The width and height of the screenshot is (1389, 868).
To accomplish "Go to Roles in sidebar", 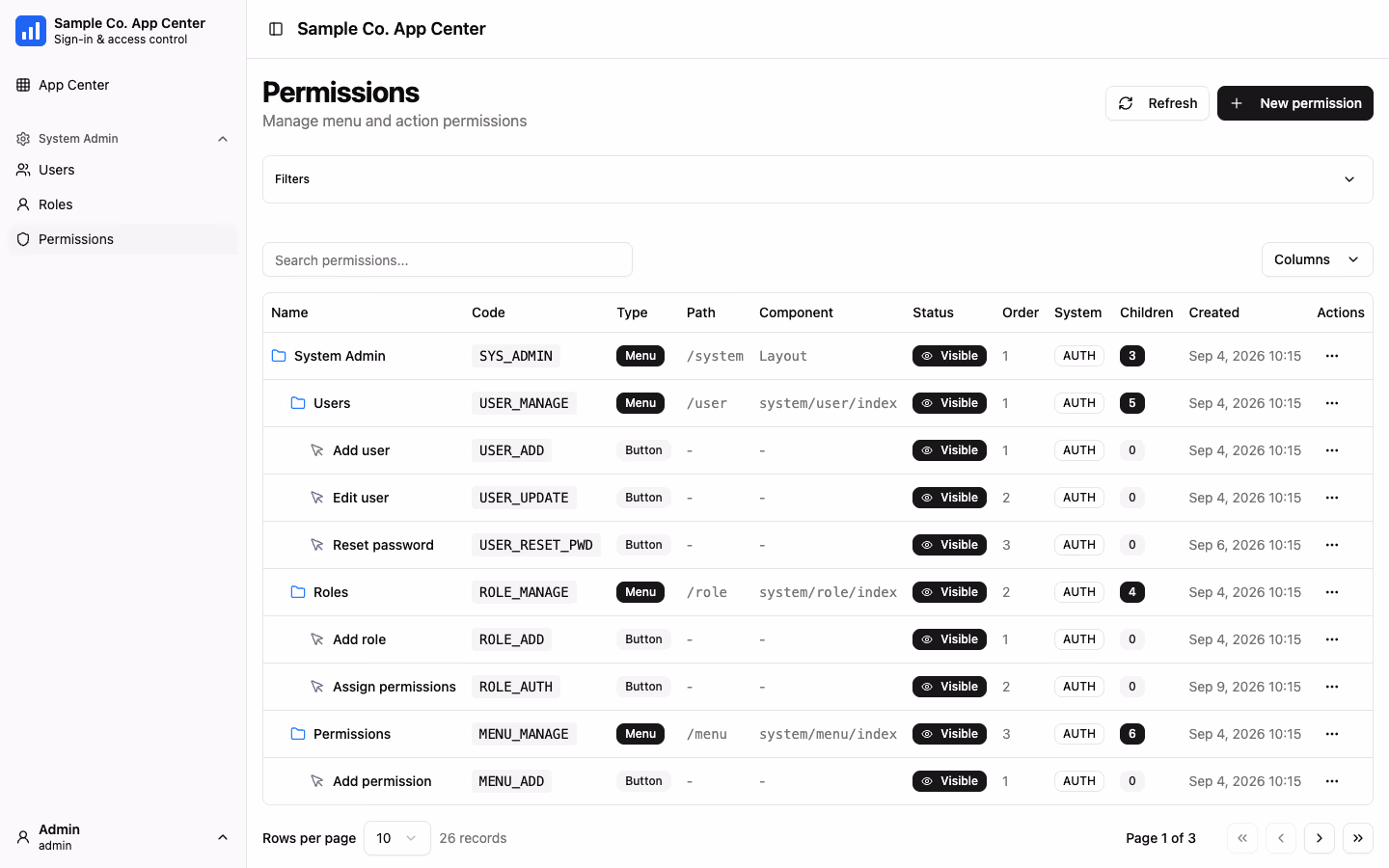I will click(123, 204).
